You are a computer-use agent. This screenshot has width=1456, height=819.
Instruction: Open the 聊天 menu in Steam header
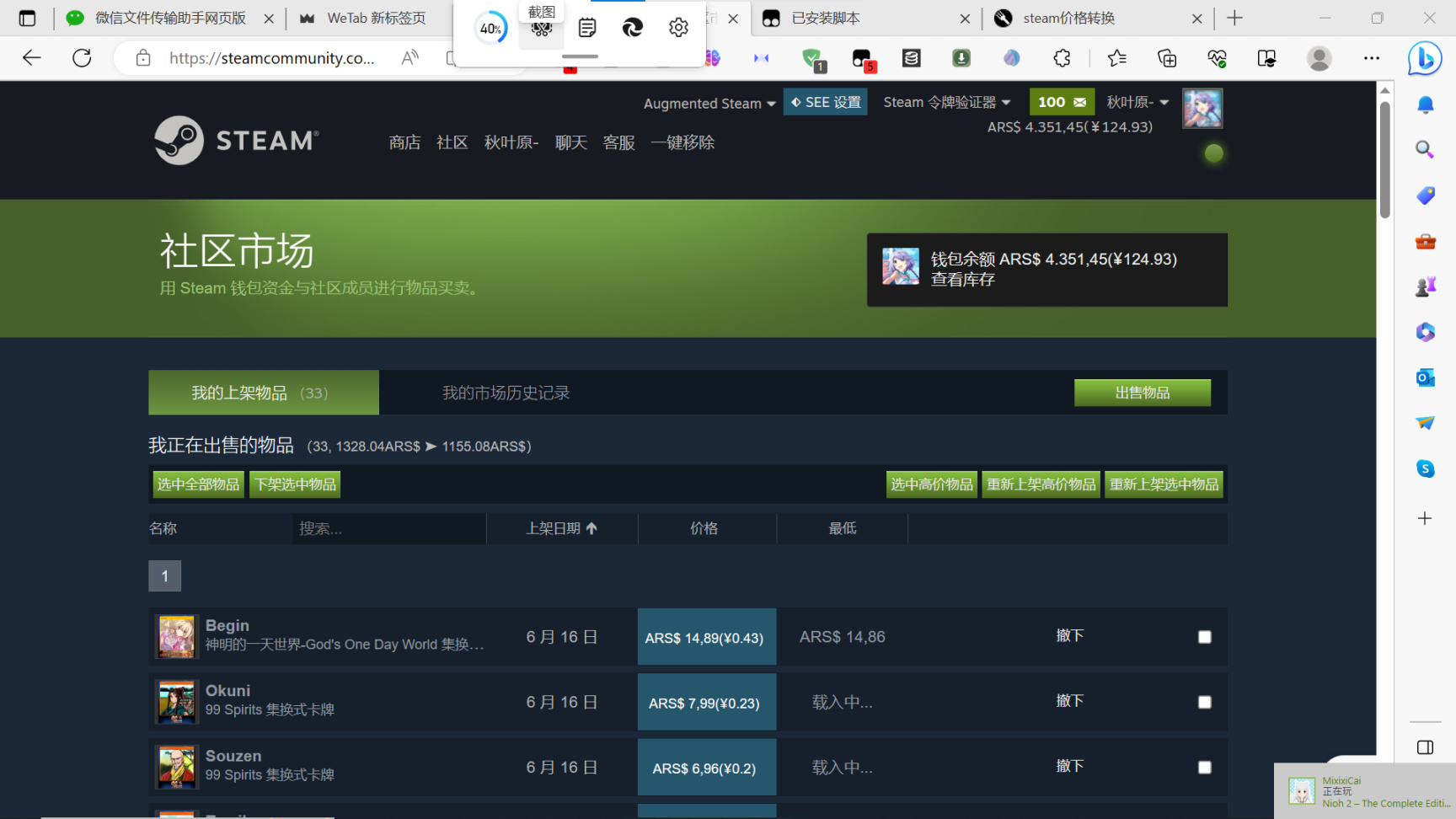point(571,142)
